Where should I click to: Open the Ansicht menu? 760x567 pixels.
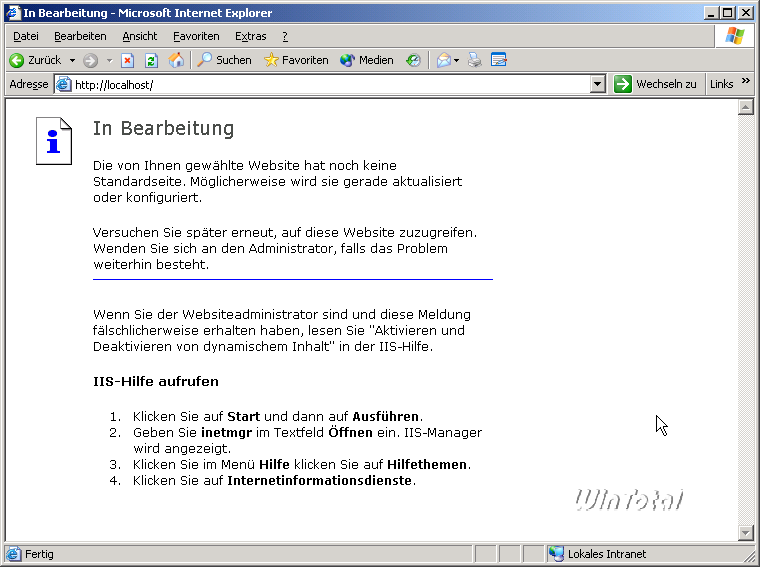140,36
